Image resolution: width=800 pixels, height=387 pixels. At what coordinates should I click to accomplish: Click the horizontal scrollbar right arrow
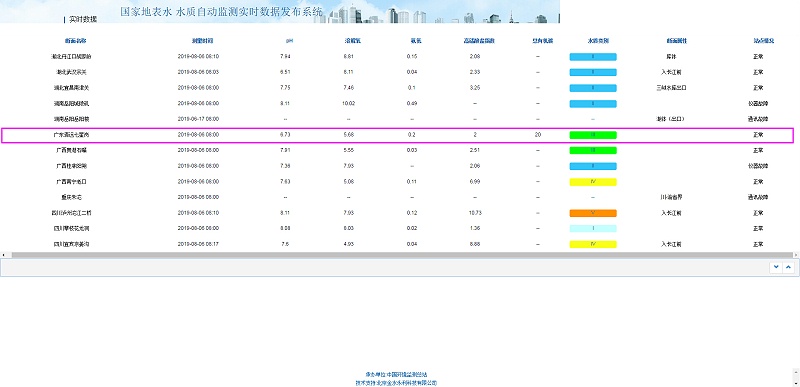point(796,254)
